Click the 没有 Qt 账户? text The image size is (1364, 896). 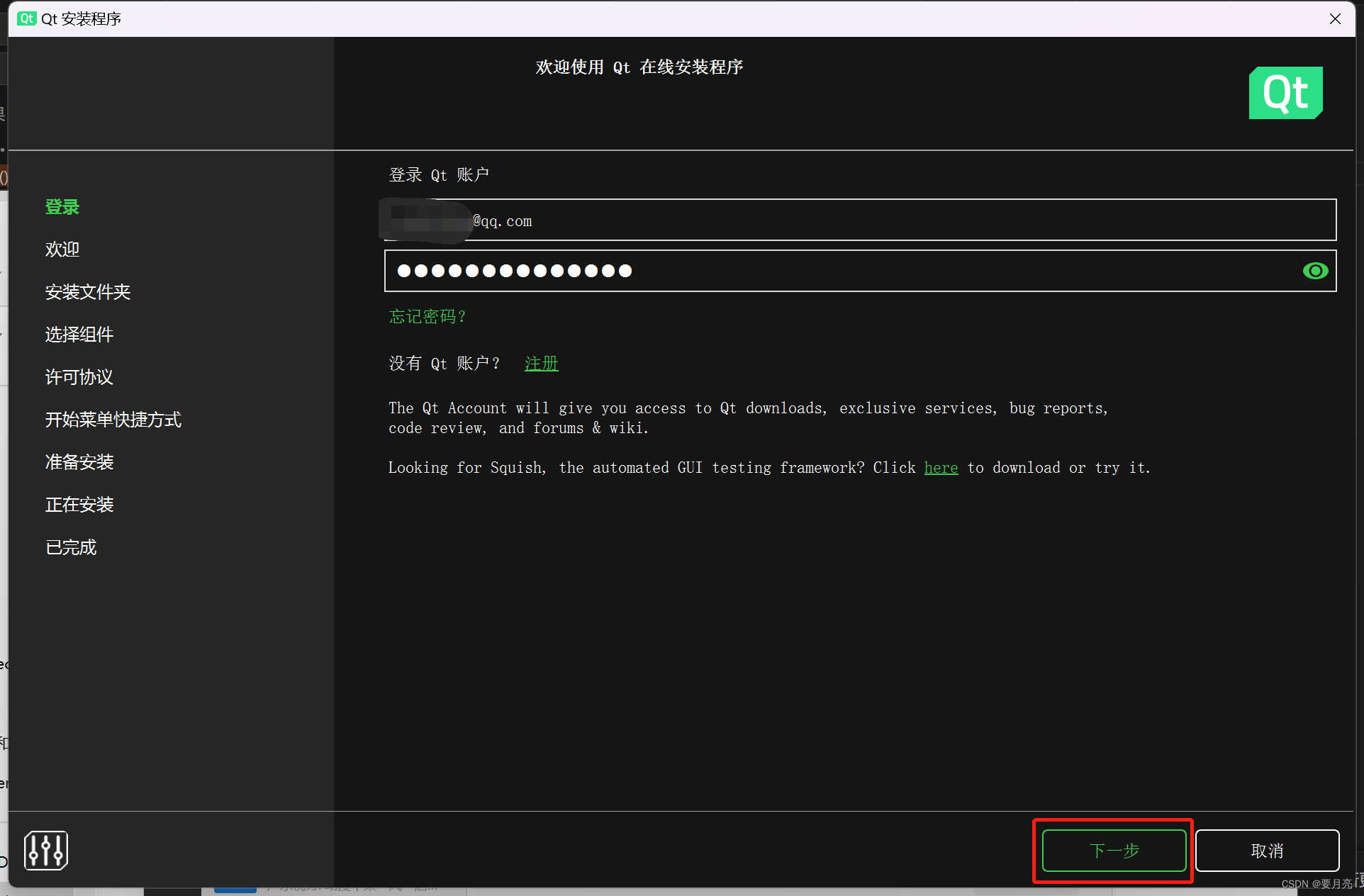(x=445, y=364)
